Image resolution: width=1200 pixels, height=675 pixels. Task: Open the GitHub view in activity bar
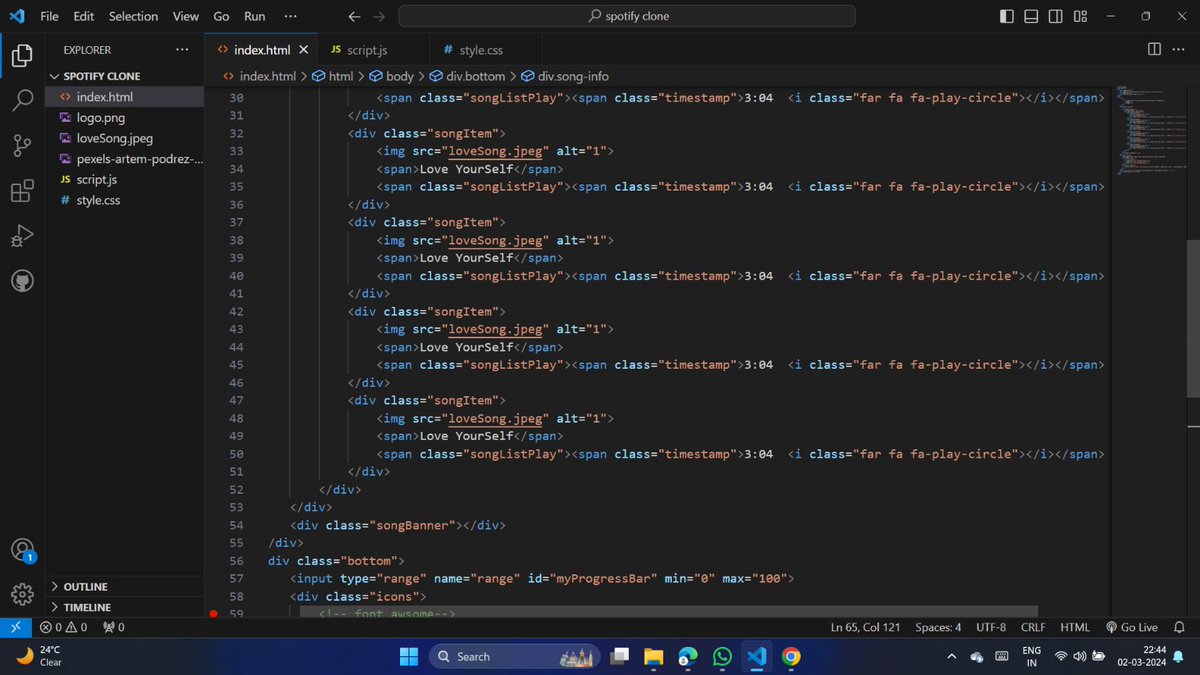point(22,281)
